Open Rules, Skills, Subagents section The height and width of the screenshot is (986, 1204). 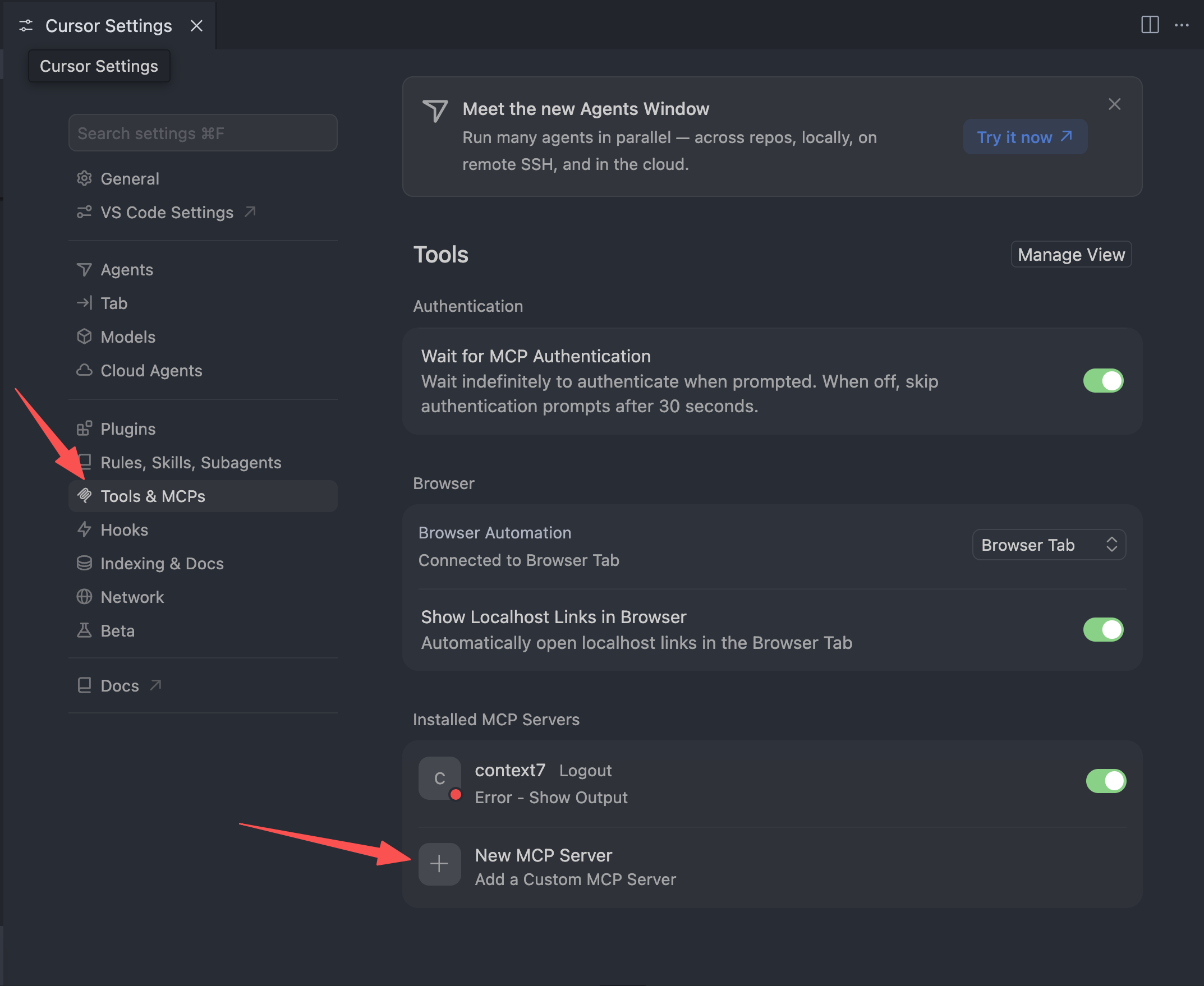pos(203,462)
